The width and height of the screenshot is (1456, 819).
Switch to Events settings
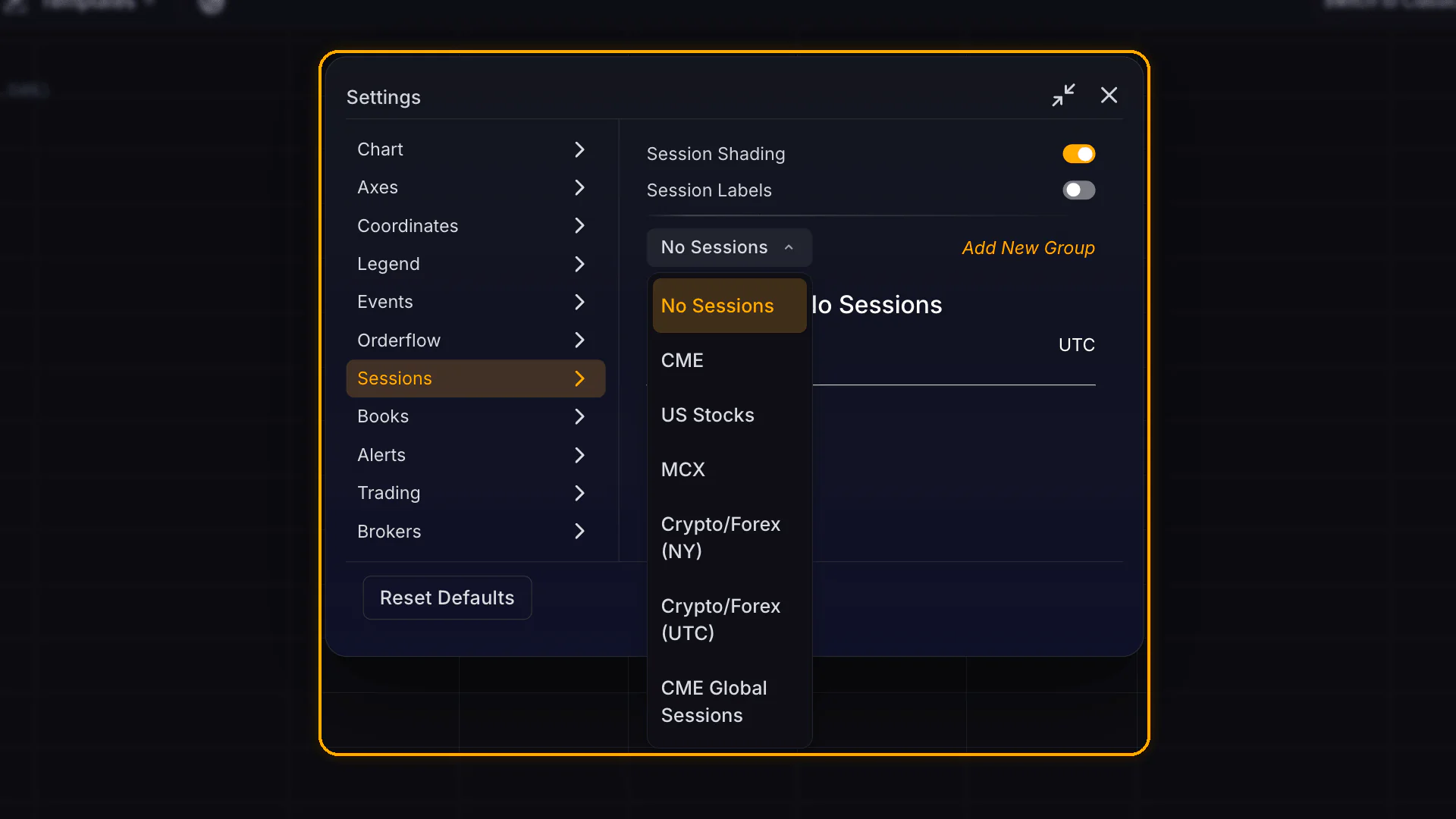pyautogui.click(x=475, y=302)
